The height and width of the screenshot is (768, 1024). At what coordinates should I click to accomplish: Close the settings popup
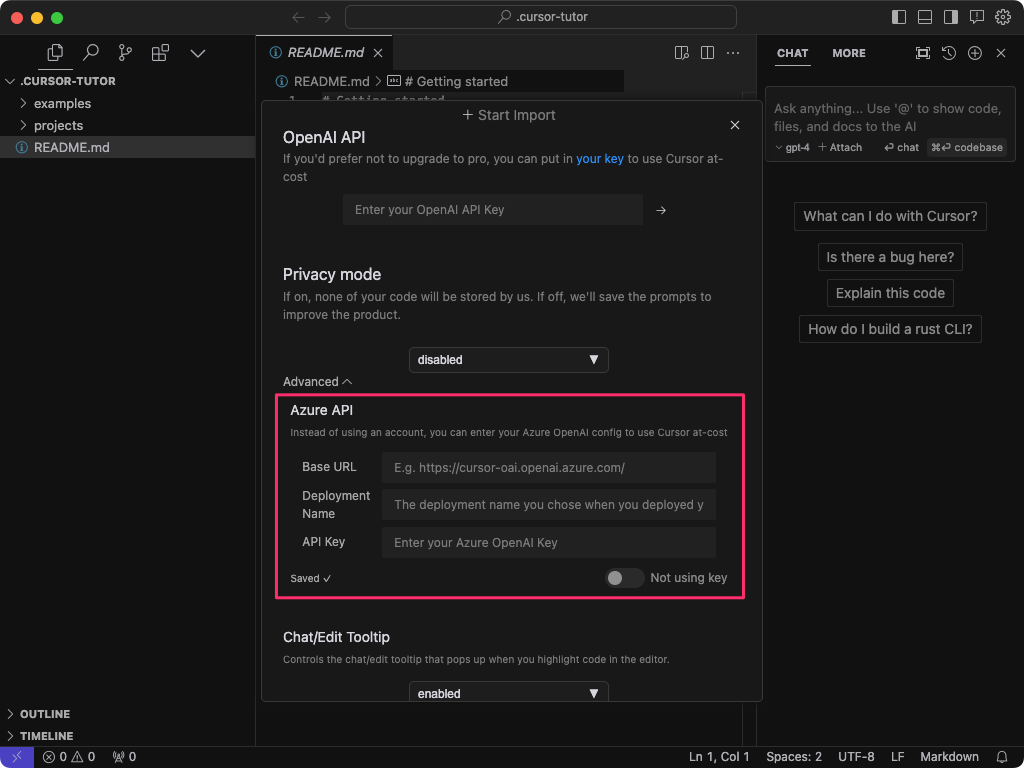[x=735, y=125]
